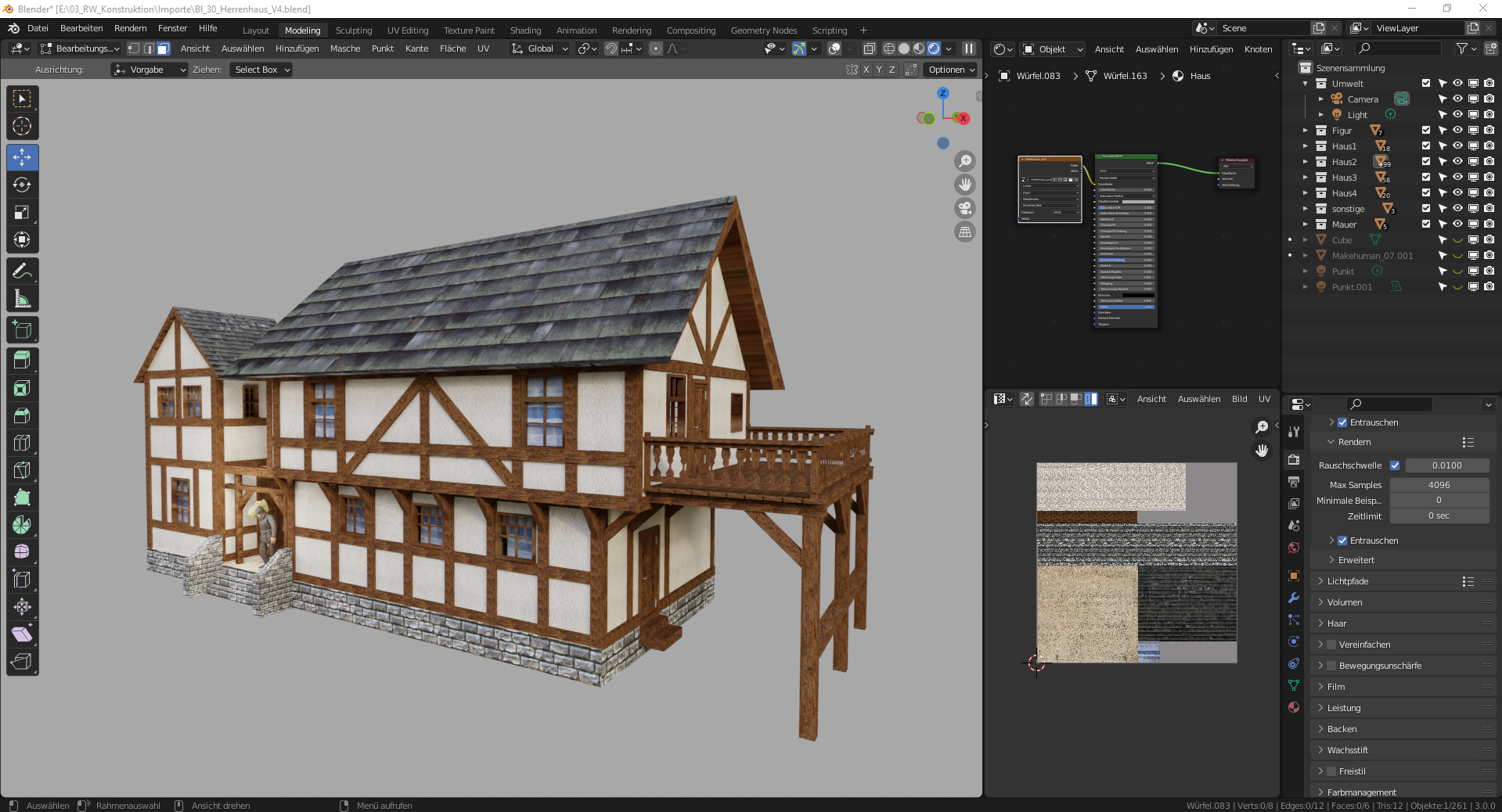1502x812 pixels.
Task: Adjust the Max Samples value field
Action: 1439,485
